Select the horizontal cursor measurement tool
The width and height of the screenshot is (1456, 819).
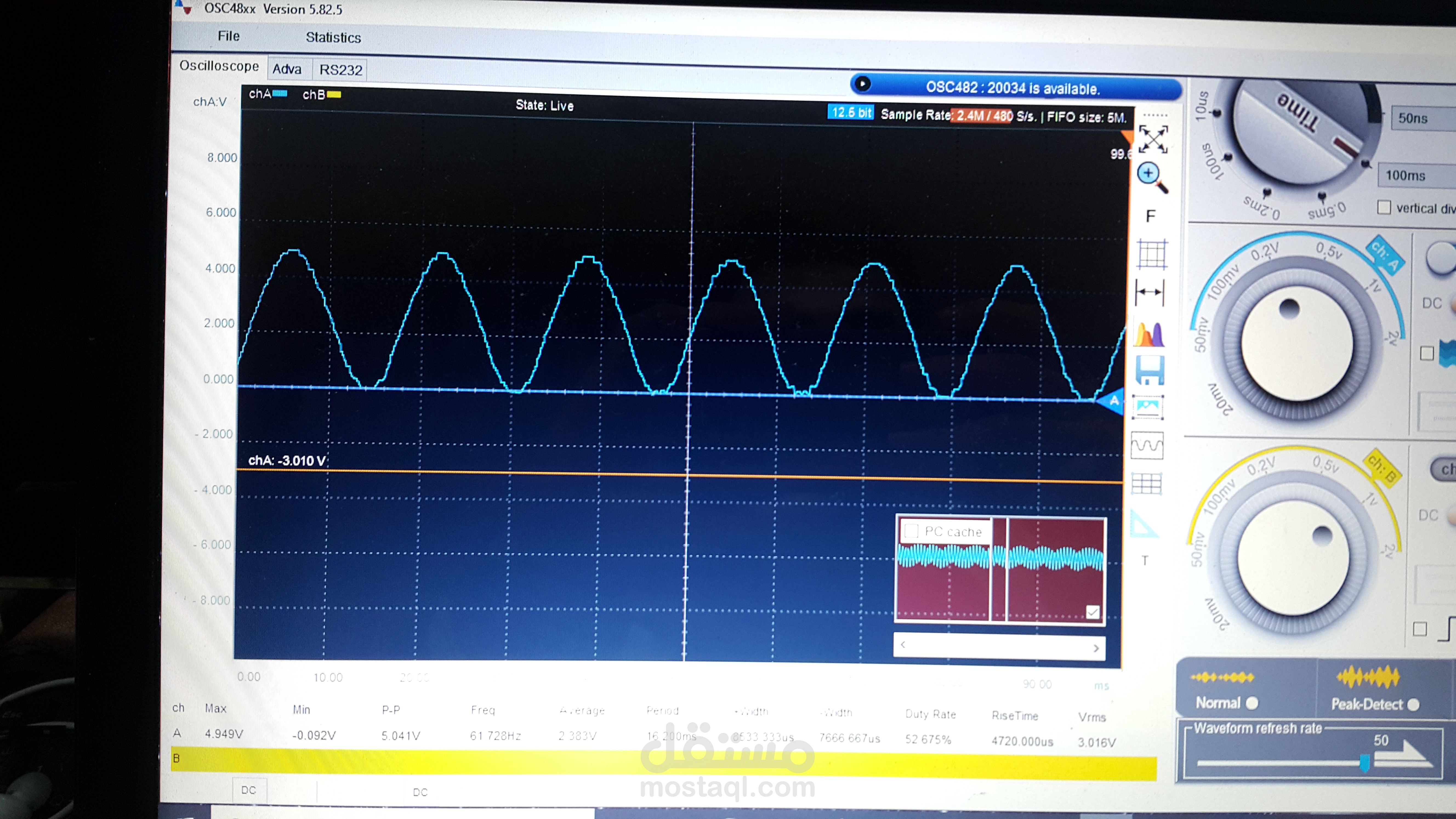tap(1150, 292)
